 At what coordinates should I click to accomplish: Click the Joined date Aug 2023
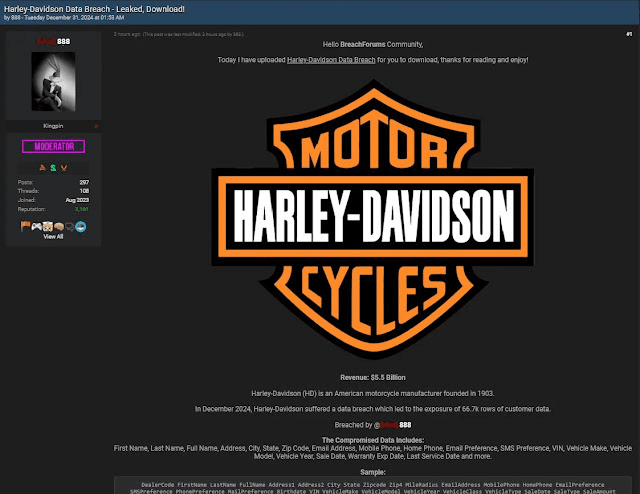click(77, 200)
